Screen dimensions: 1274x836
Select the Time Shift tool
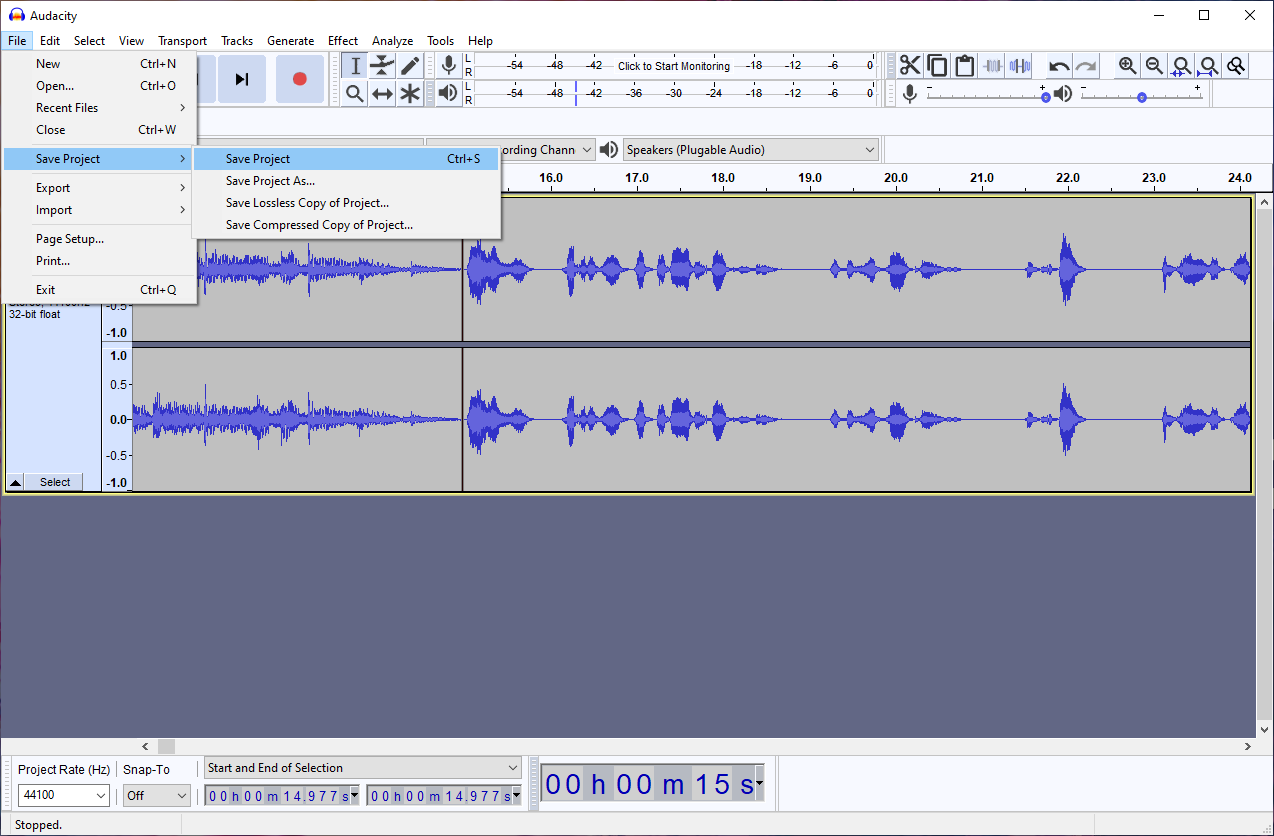coord(382,93)
